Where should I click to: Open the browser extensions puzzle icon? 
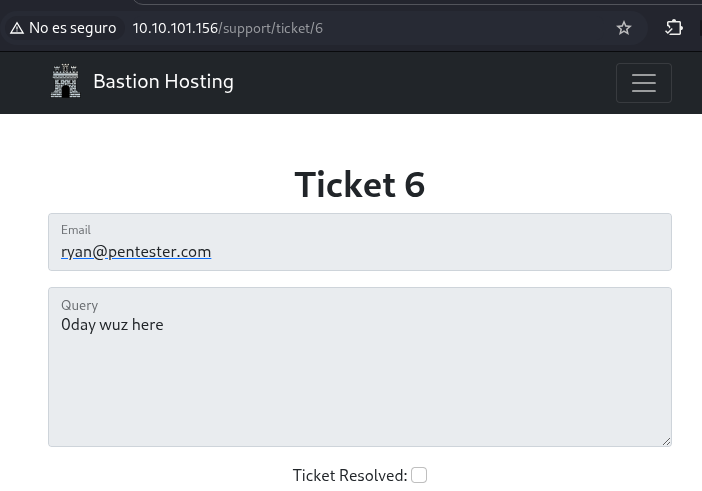pyautogui.click(x=674, y=28)
